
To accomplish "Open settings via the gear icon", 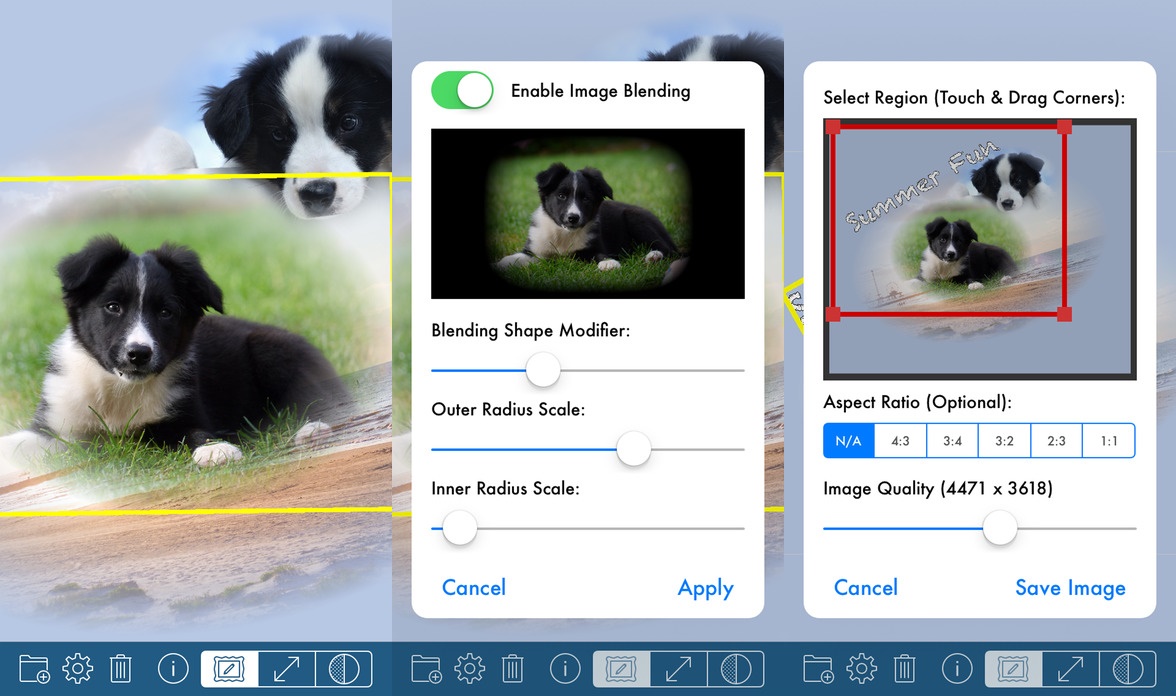I will (77, 668).
